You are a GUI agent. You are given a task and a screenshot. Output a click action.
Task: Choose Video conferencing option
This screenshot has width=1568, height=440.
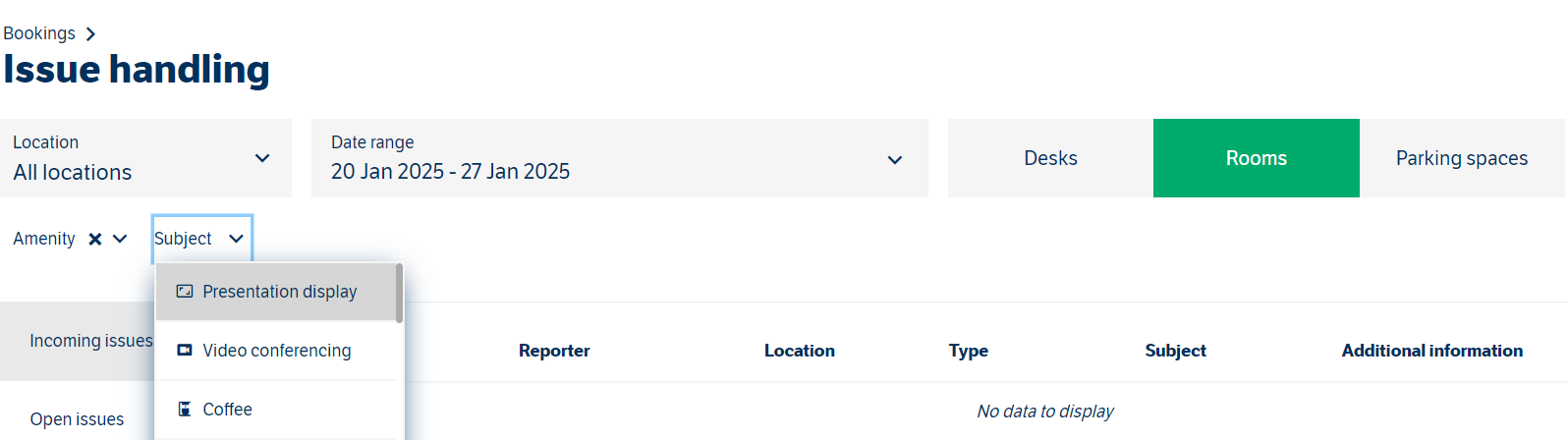click(276, 351)
